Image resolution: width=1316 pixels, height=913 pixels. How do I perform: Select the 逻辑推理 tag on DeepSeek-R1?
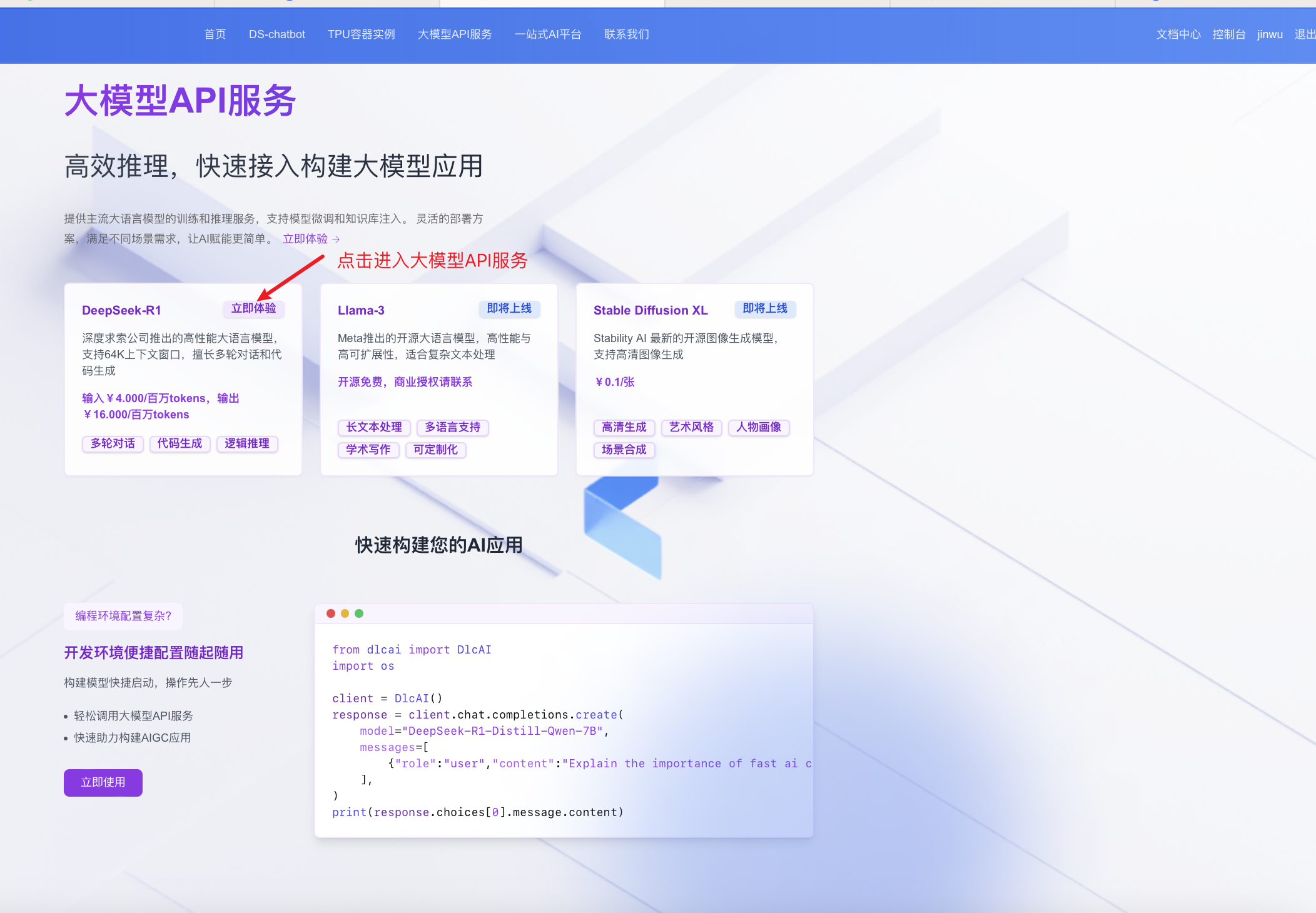click(247, 444)
